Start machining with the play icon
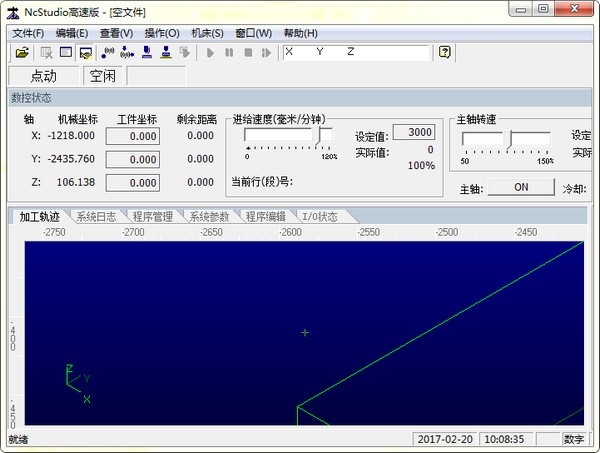 tap(210, 53)
